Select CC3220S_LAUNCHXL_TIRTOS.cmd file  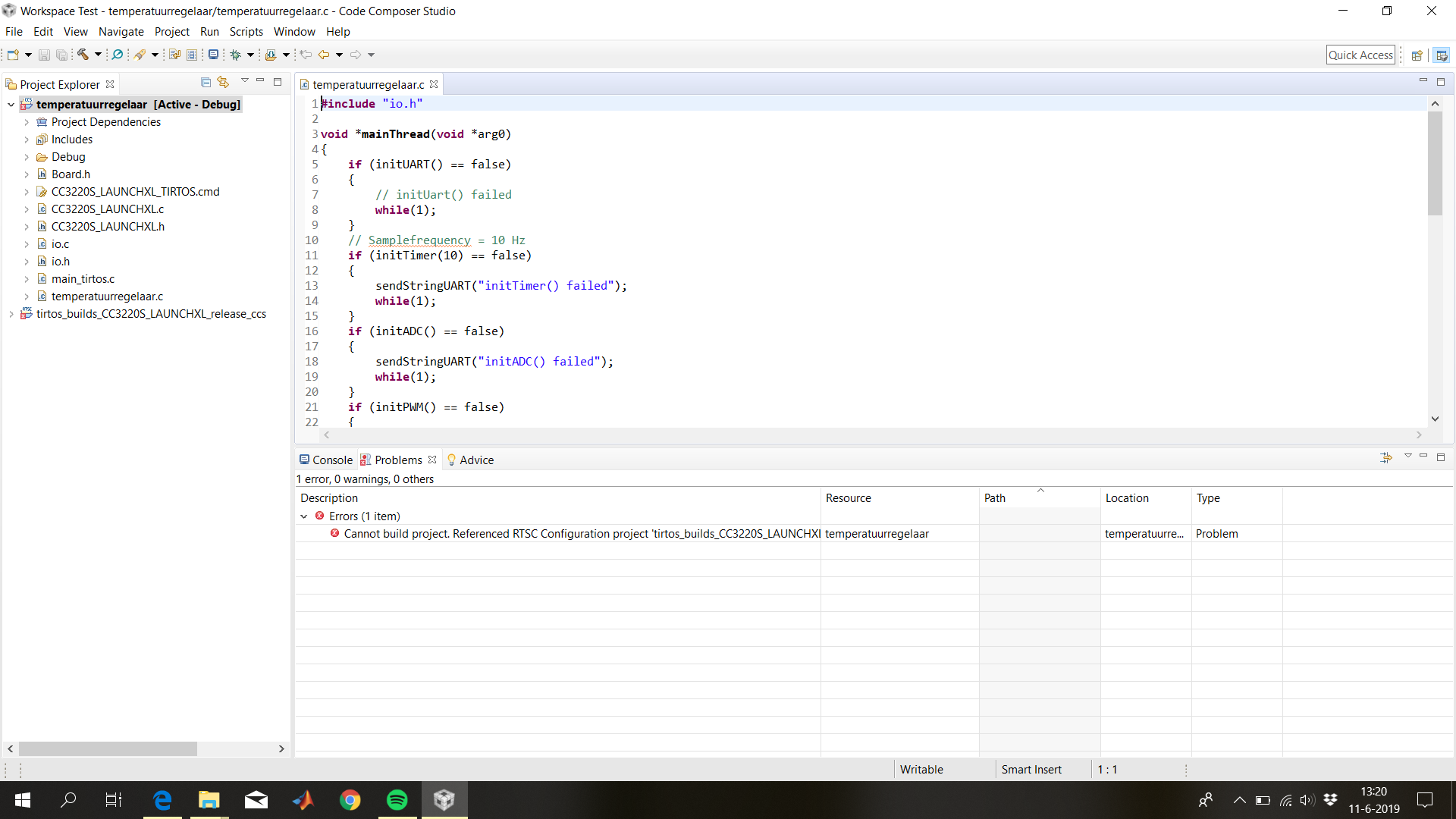(135, 192)
